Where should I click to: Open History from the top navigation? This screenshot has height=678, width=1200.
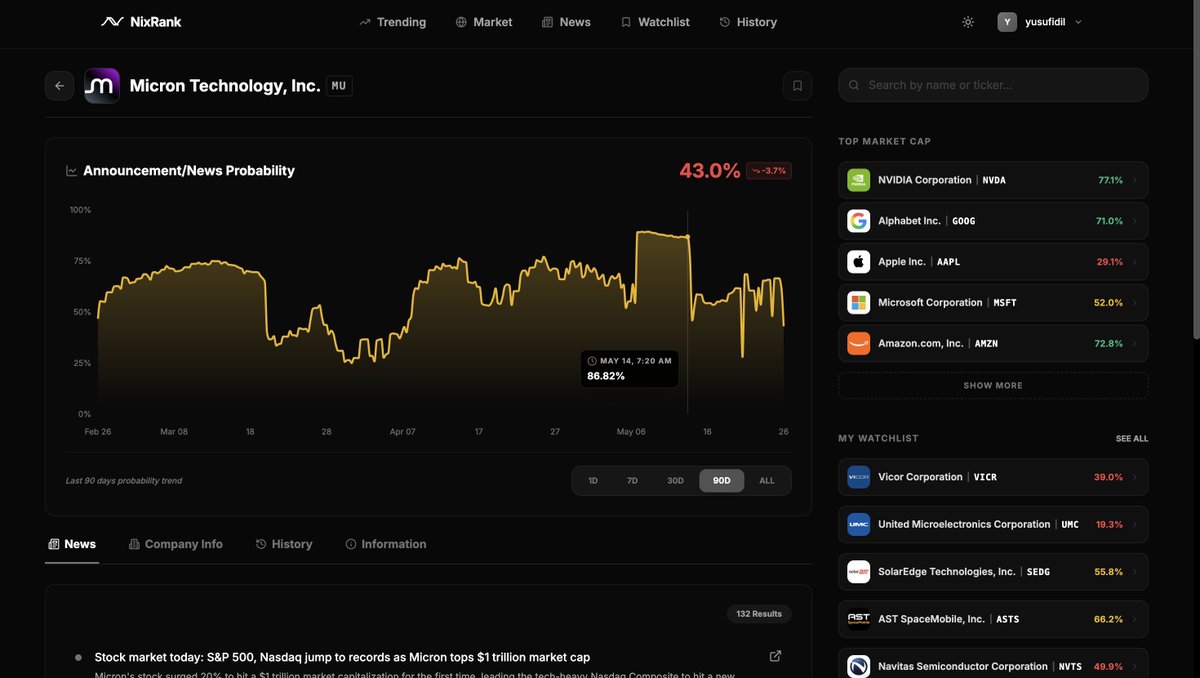click(x=748, y=22)
